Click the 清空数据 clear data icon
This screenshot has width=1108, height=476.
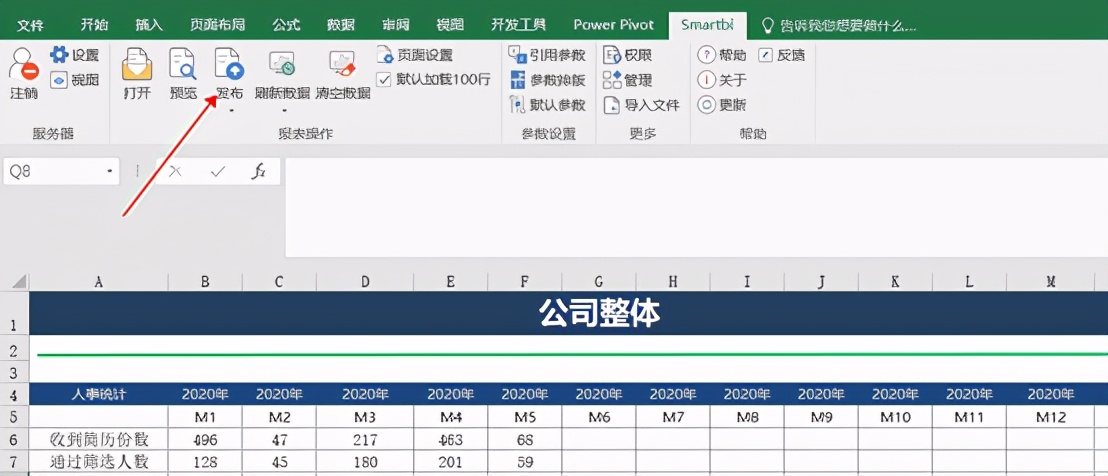point(343,64)
